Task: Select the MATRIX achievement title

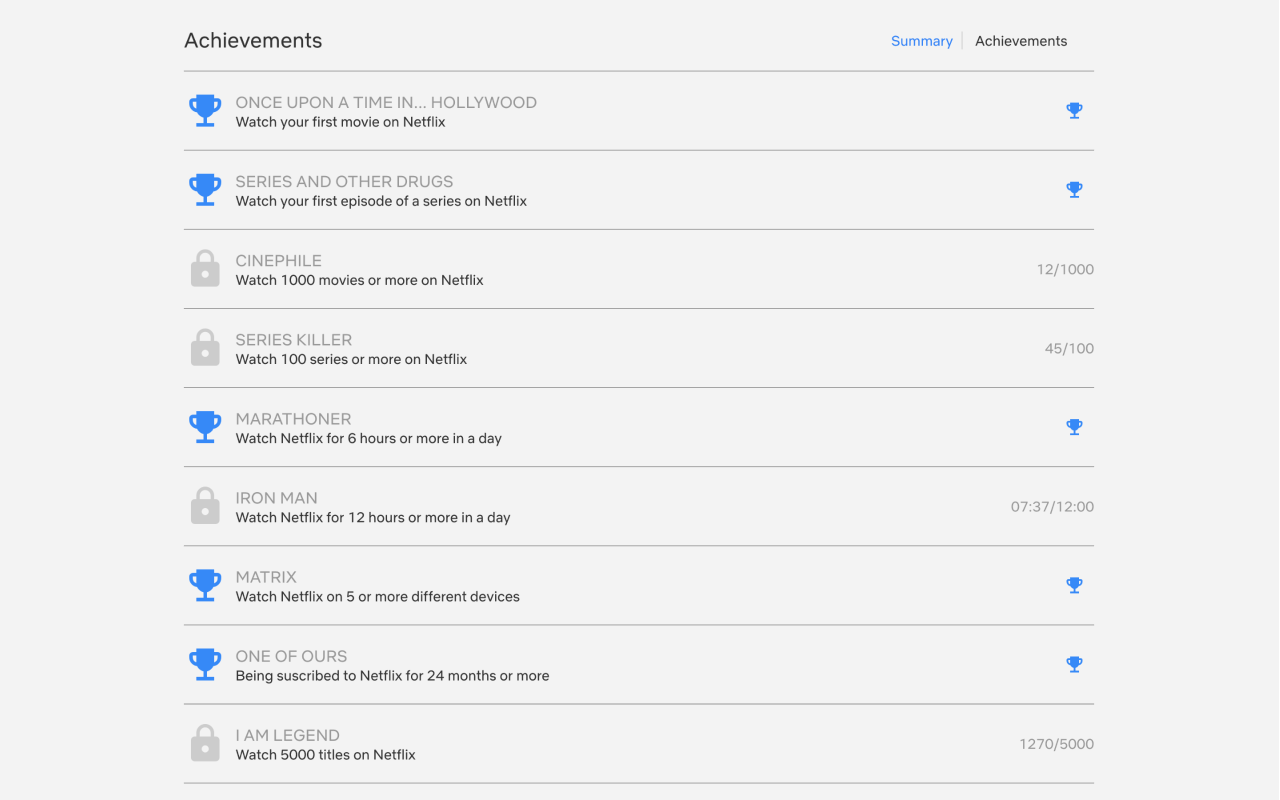Action: tap(266, 576)
